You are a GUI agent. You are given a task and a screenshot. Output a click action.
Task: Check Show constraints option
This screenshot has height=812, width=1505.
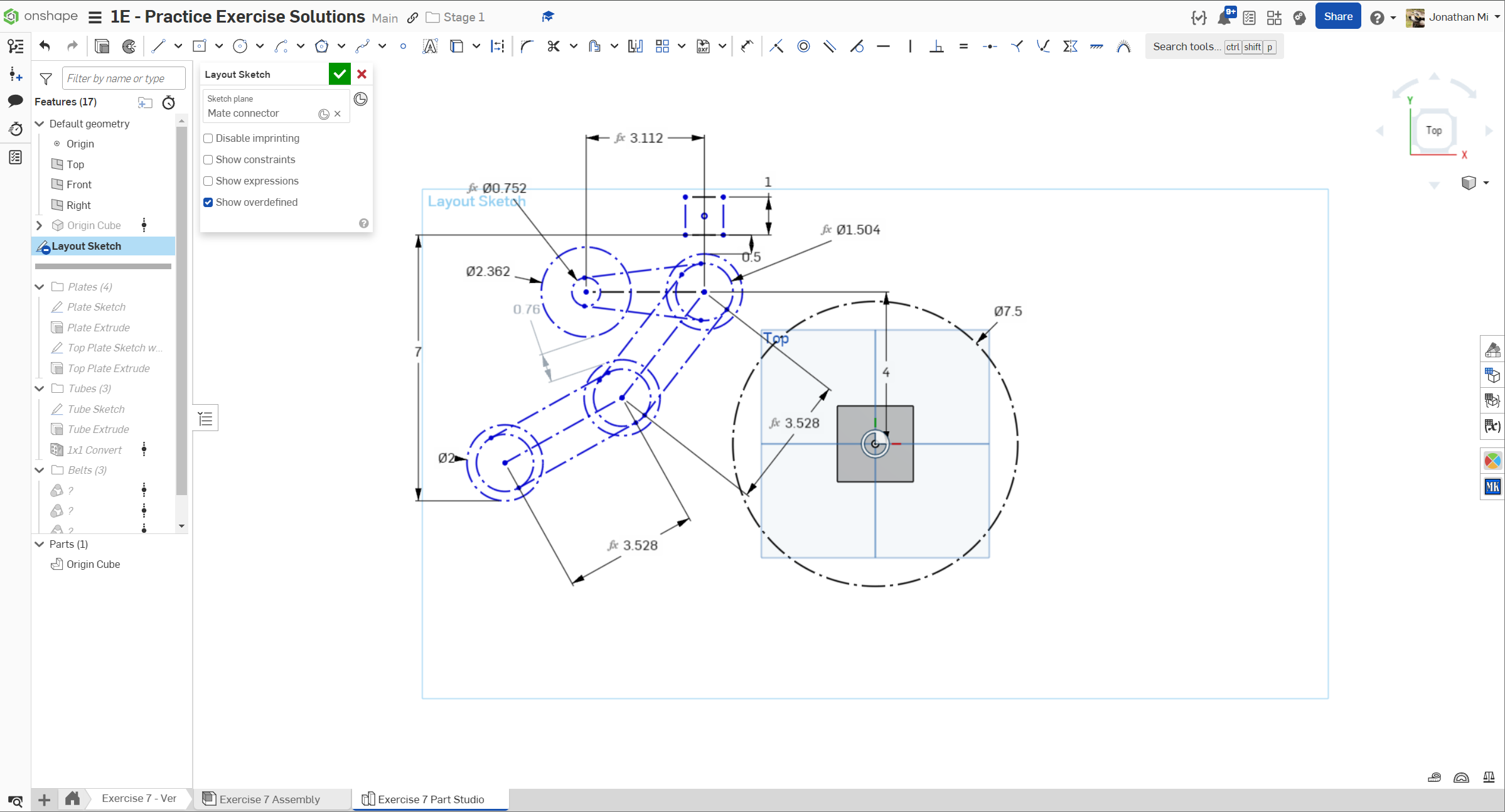coord(208,159)
